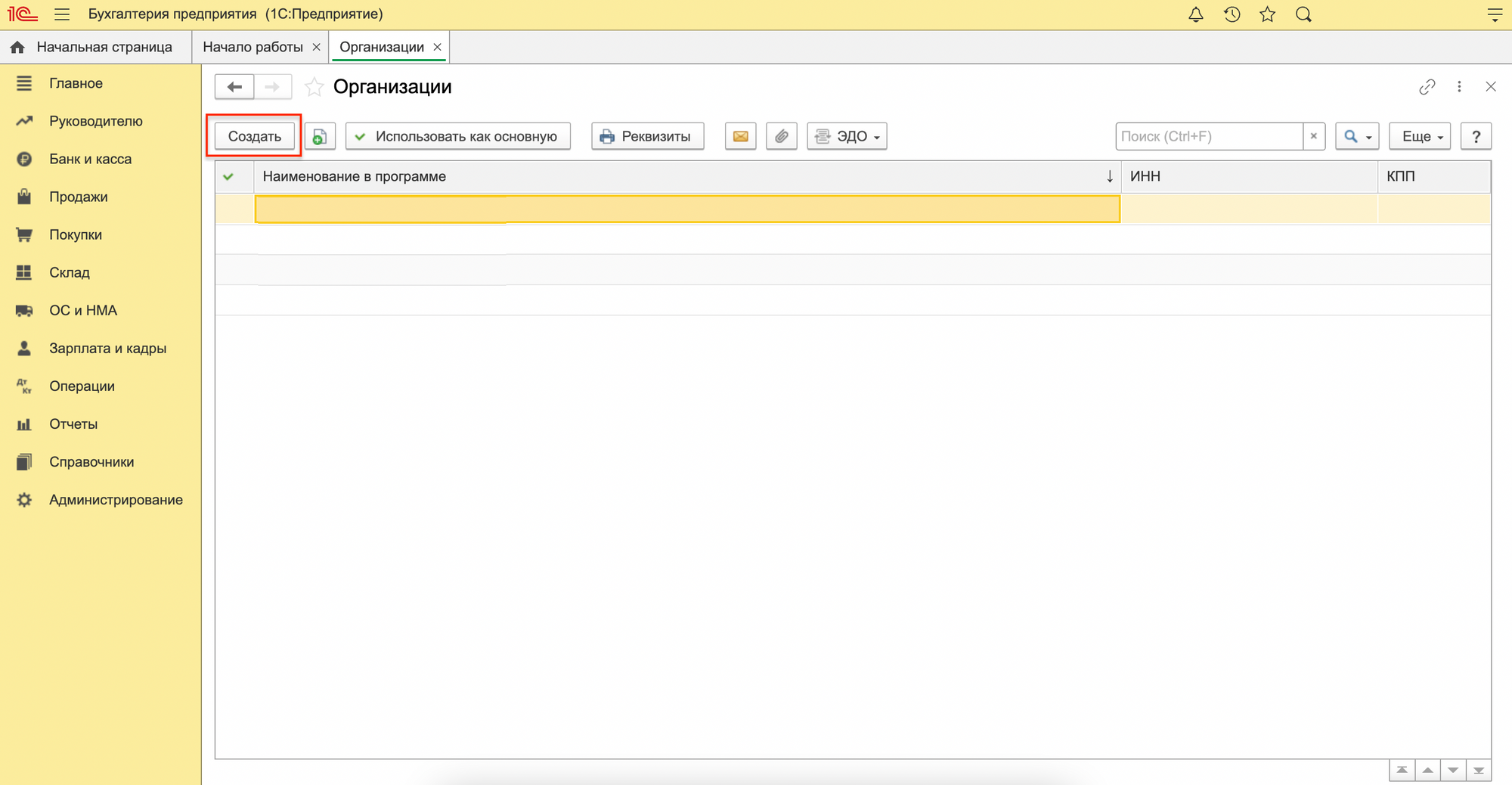
Task: Expand the Еще menu
Action: [1420, 136]
